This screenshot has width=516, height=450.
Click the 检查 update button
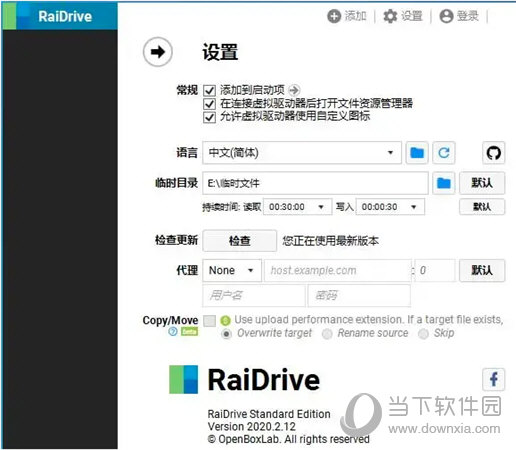[240, 241]
